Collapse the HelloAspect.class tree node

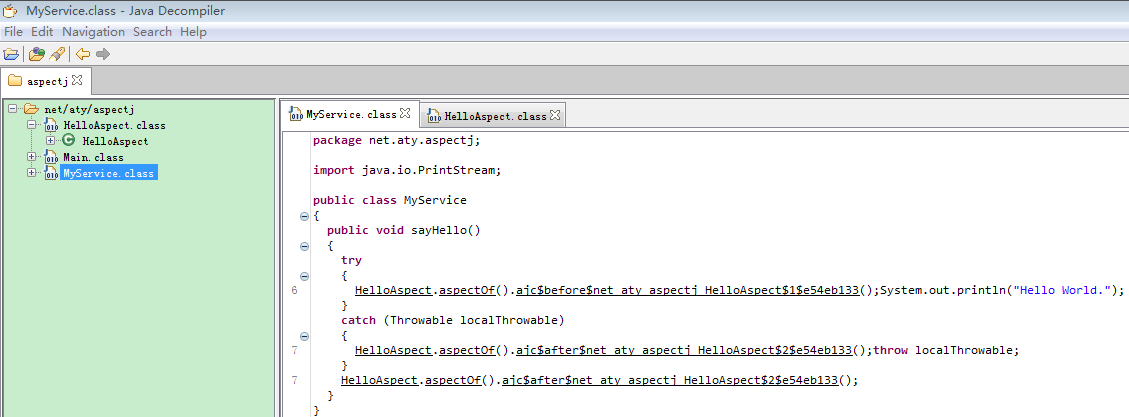tap(31, 125)
